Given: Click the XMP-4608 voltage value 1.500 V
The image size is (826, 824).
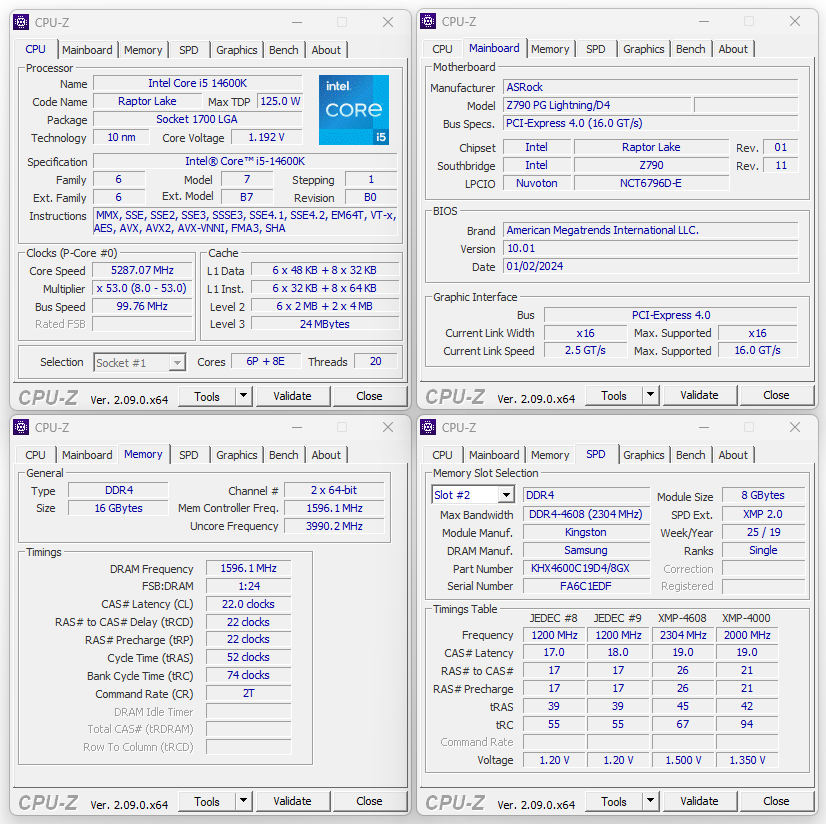Looking at the screenshot, I should pos(683,760).
